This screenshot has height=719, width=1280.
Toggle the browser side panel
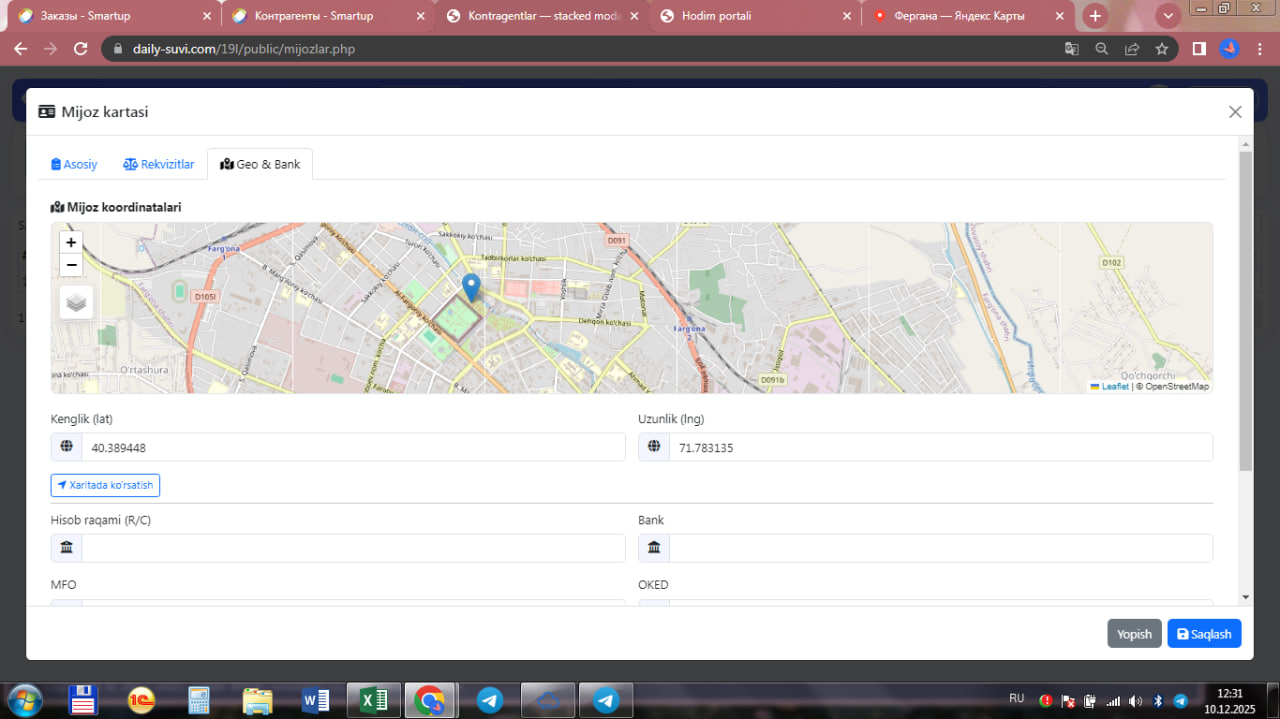[x=1199, y=49]
